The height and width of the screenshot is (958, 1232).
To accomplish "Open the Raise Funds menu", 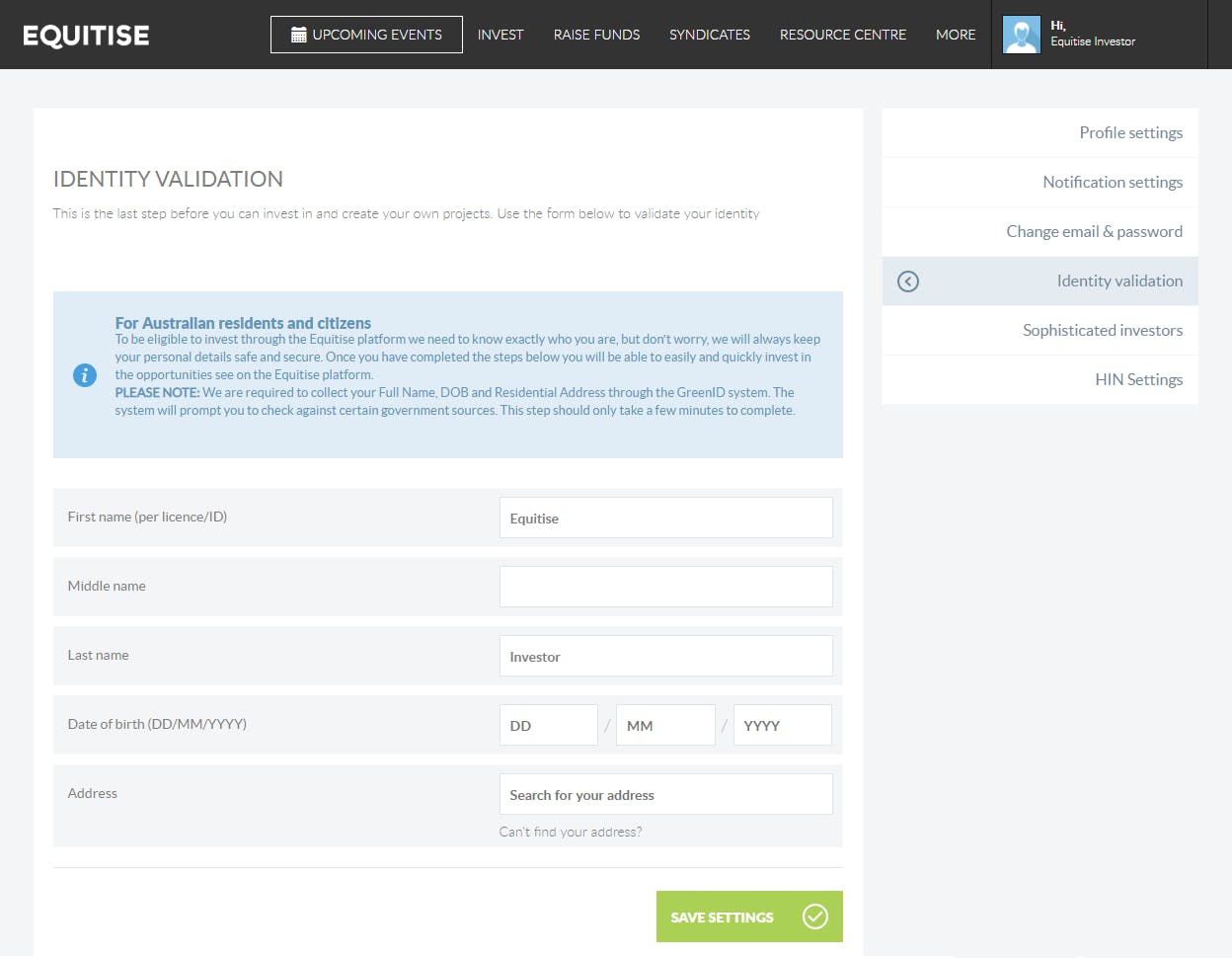I will pos(596,35).
